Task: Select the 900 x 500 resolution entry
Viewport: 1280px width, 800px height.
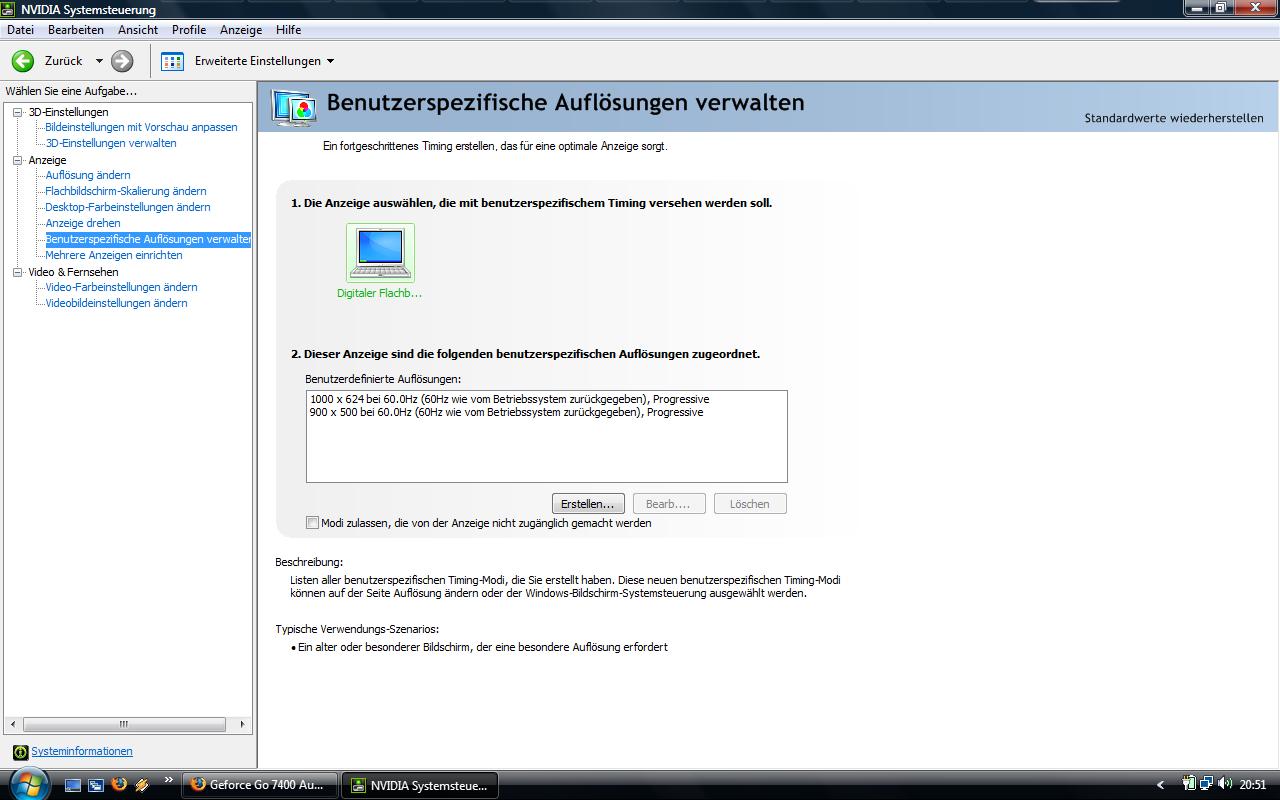Action: 506,412
